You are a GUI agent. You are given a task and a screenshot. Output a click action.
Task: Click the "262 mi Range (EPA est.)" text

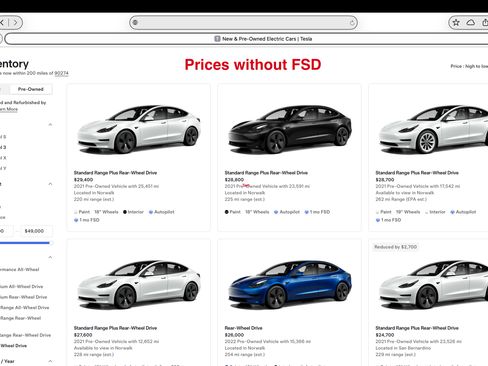click(401, 199)
